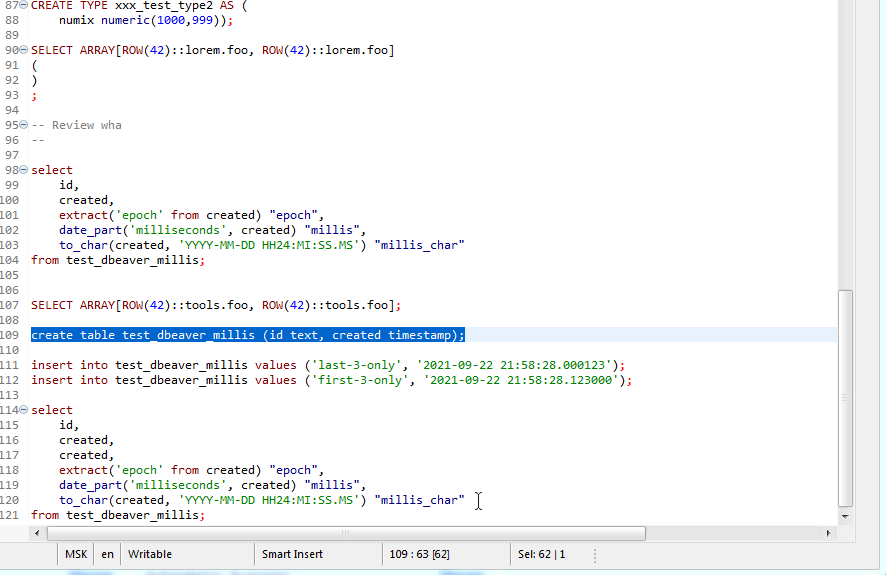The width and height of the screenshot is (886, 575).
Task: Click 'from test_dbeaver_millis;' on line 104
Action: pos(118,260)
